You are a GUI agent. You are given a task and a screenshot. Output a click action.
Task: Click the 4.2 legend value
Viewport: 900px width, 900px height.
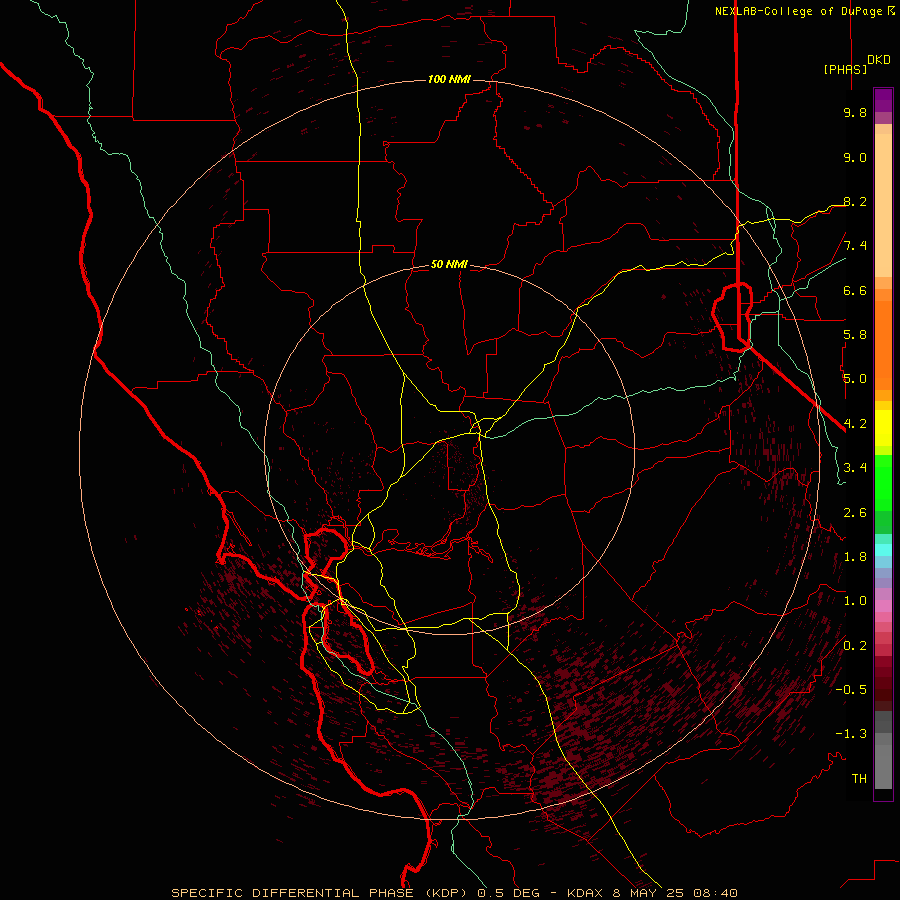tap(855, 424)
